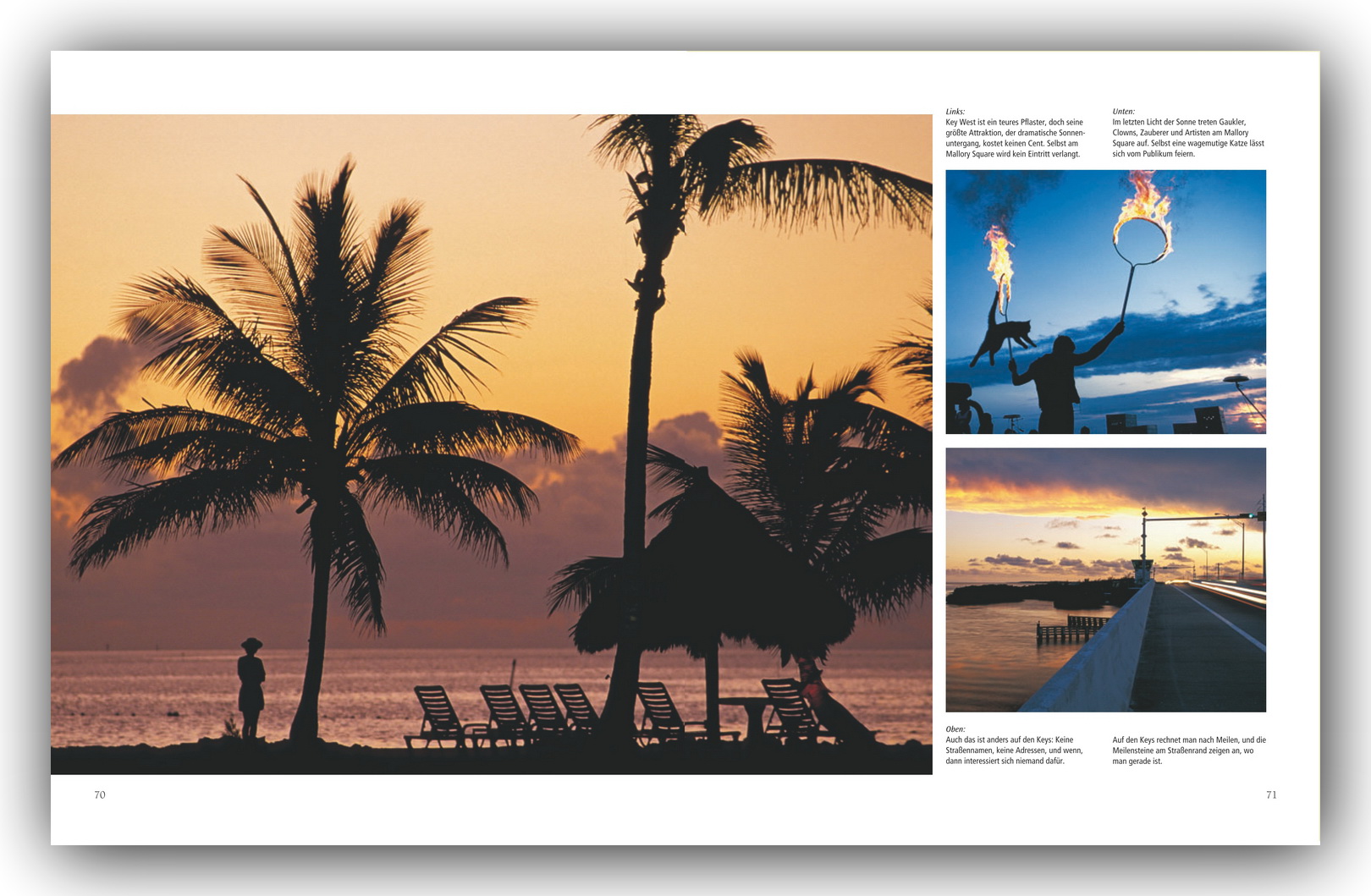Select the fire hoop performer photo

pos(1105,302)
